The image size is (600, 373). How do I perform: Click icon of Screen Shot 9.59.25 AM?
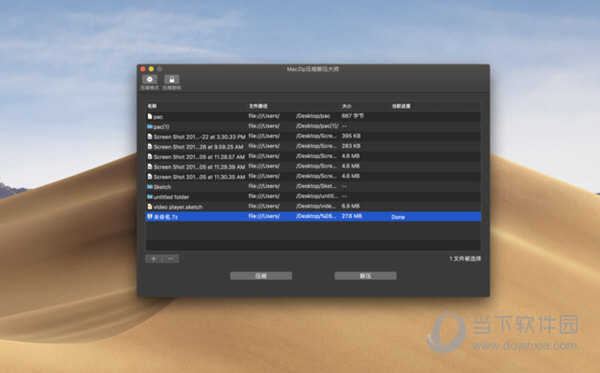click(x=150, y=146)
